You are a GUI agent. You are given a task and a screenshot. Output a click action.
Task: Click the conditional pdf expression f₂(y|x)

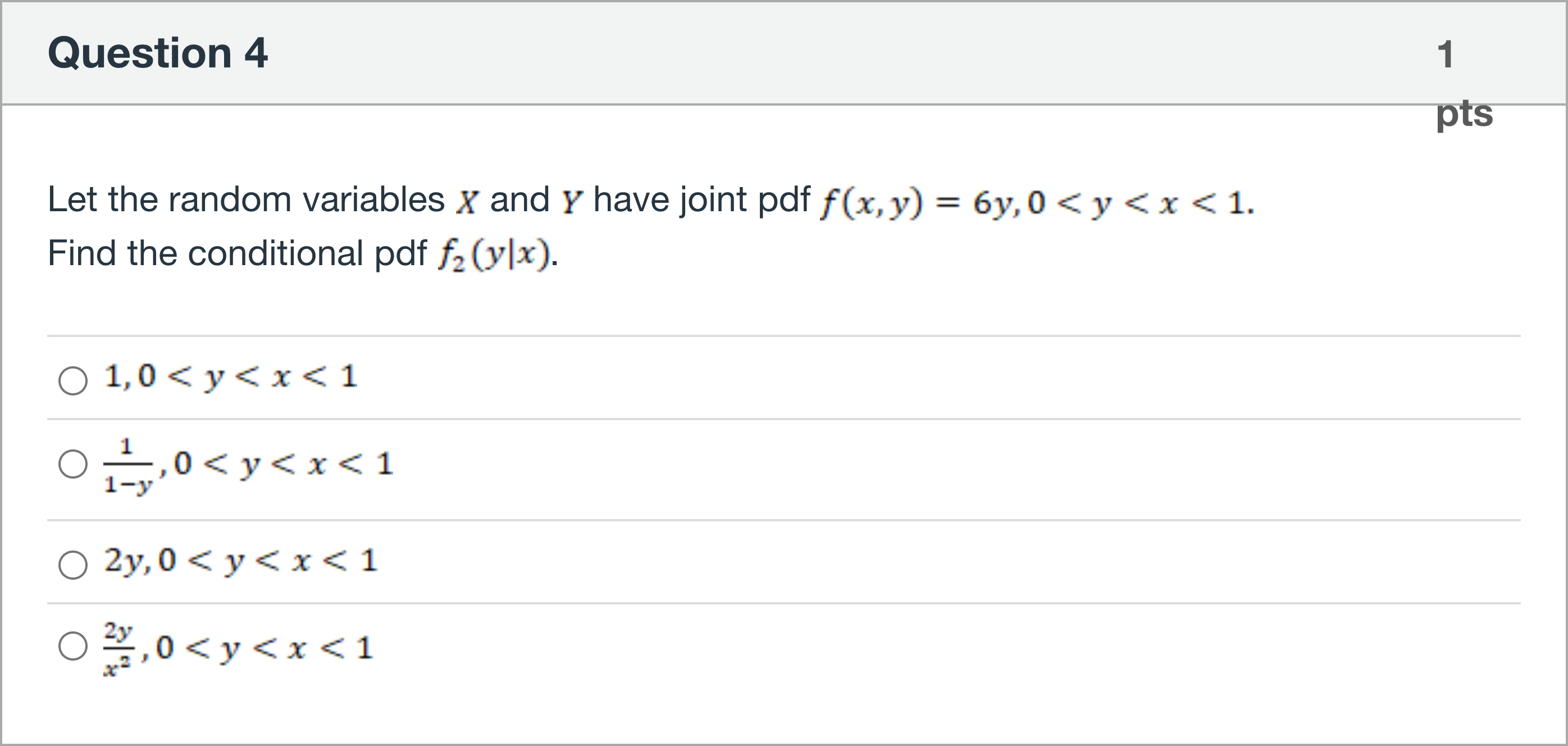pos(494,254)
